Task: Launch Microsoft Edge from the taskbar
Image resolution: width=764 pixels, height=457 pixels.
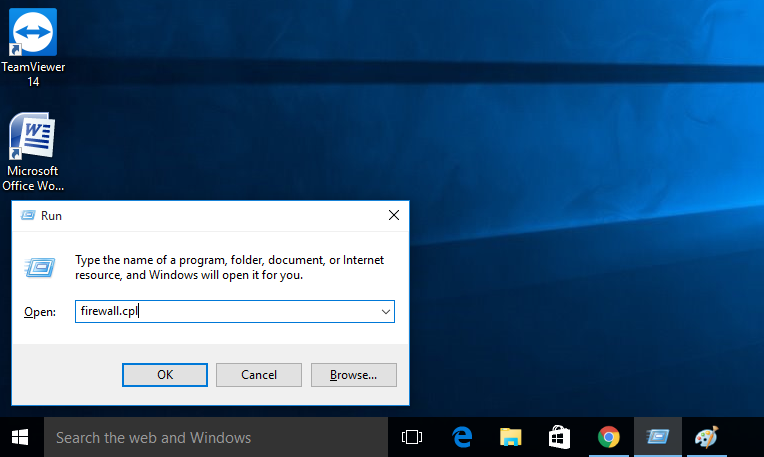Action: 462,437
